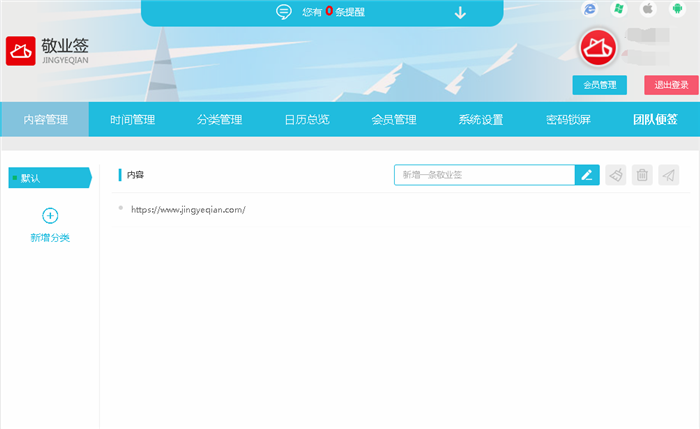Go to the 日历总览 tab
The height and width of the screenshot is (429, 700).
306,120
